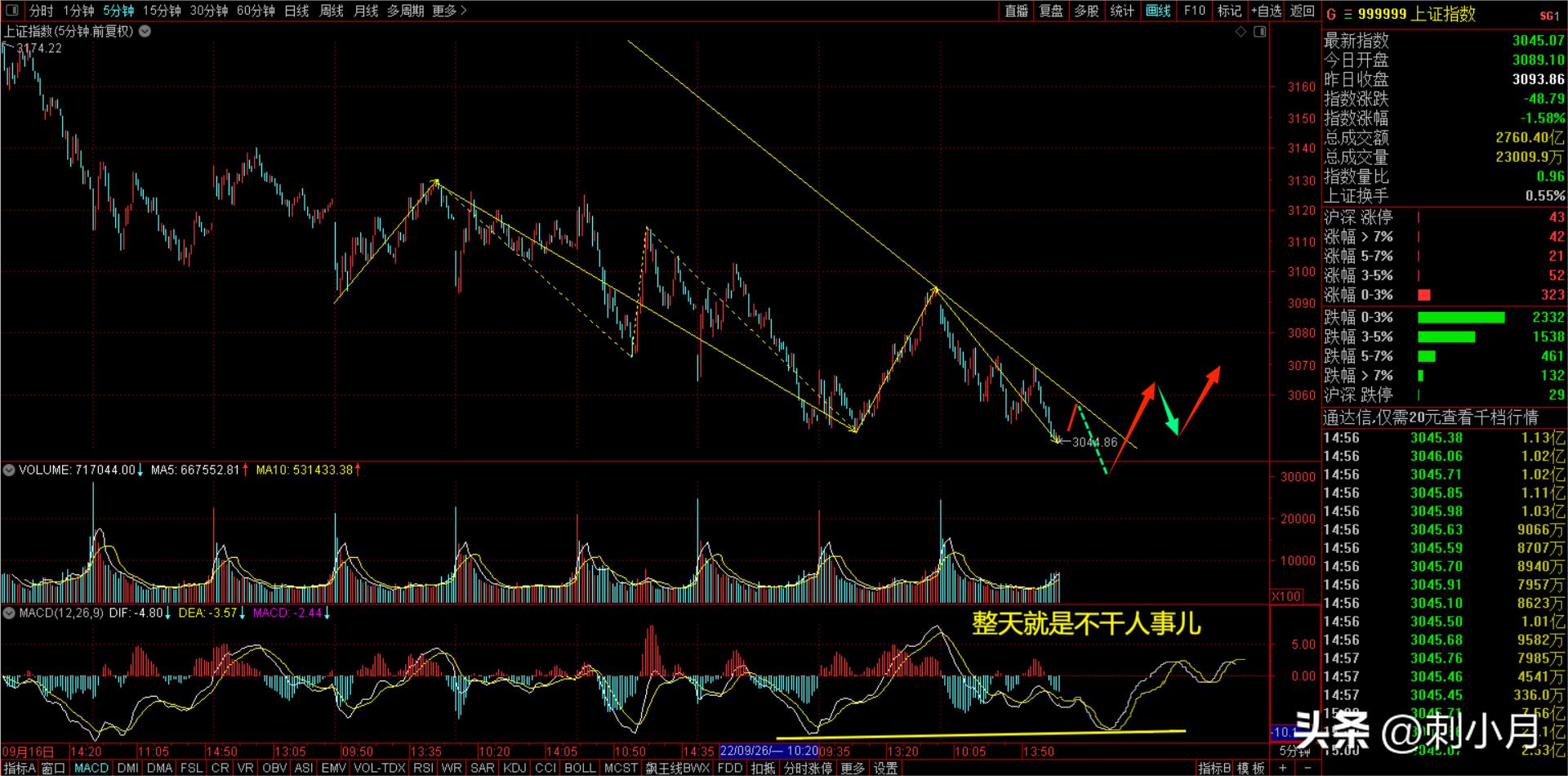Select the 扣抵 indicator
This screenshot has width=1568, height=776.
(x=763, y=768)
